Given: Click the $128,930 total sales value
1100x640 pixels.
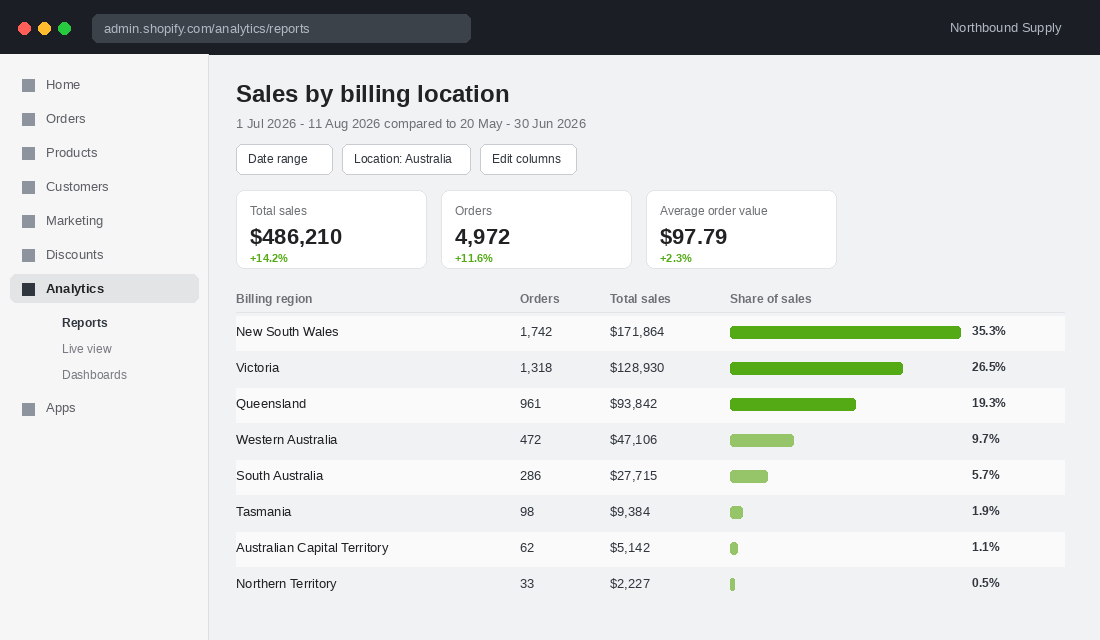Looking at the screenshot, I should click(636, 368).
